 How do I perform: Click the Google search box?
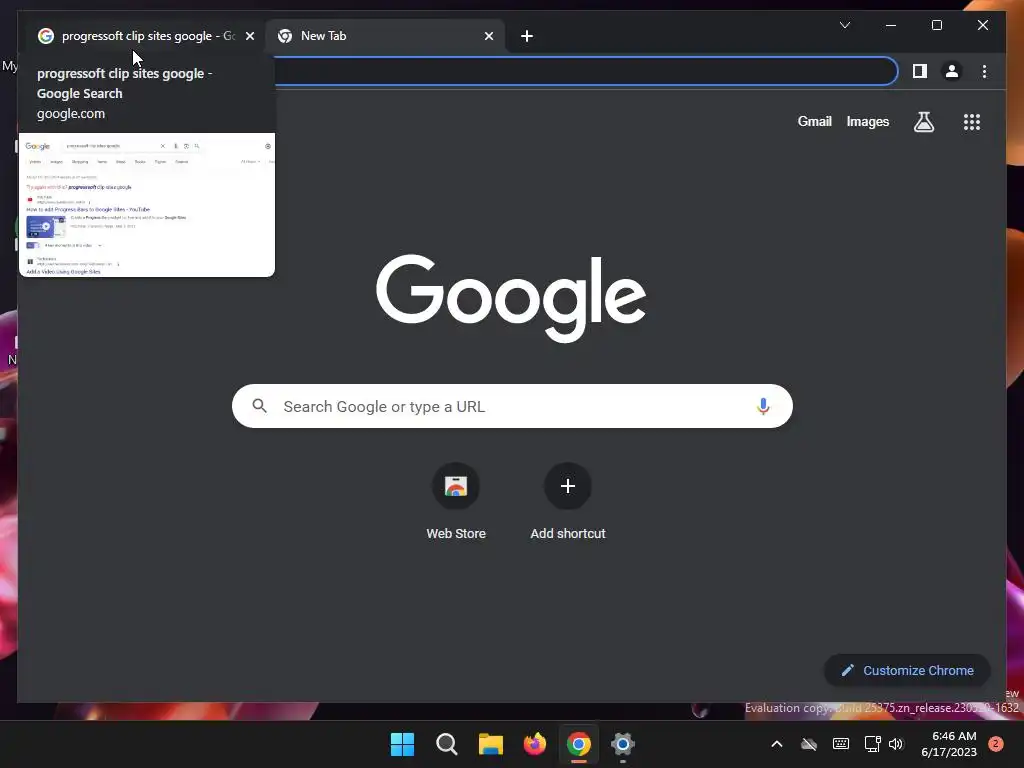(x=512, y=406)
